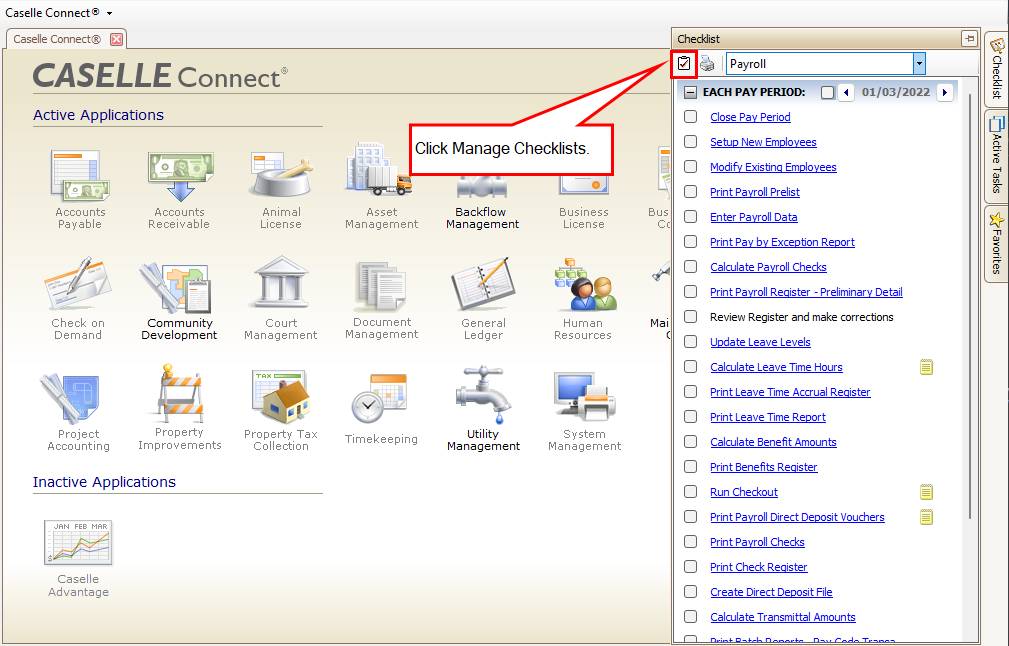Open the Property Improvements application
Image resolution: width=1009 pixels, height=646 pixels.
(x=180, y=408)
